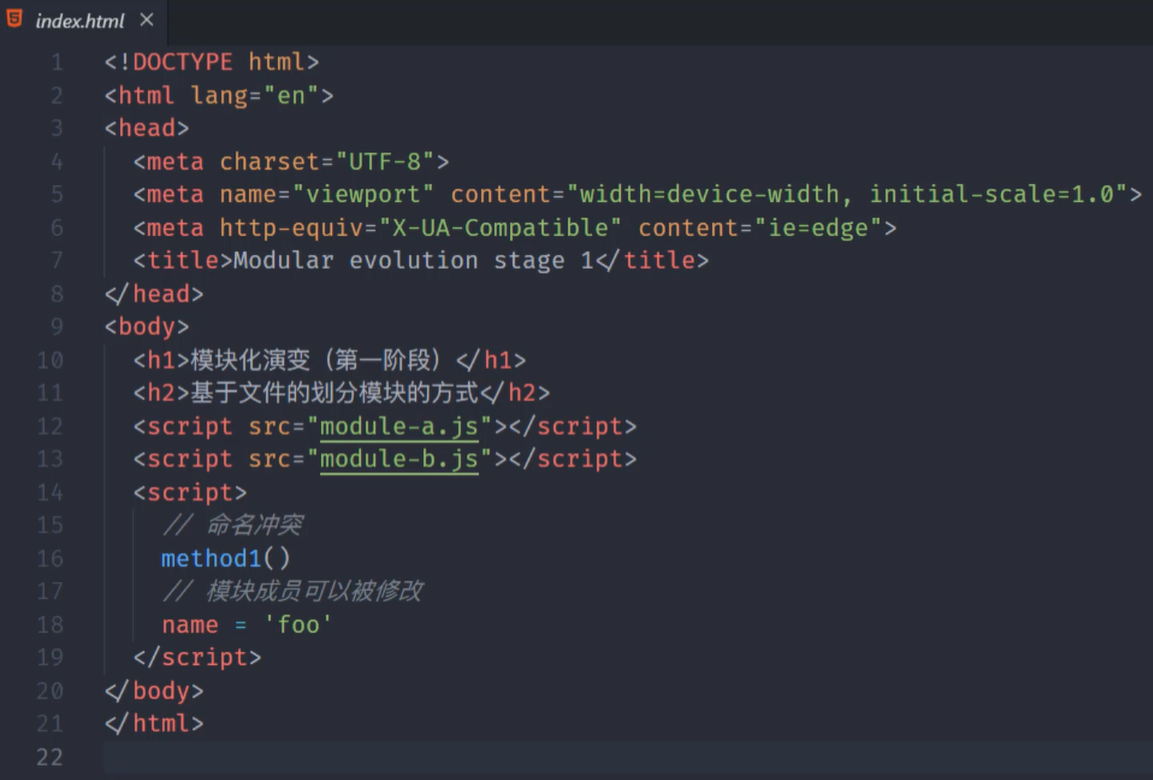Click the DOCTYPE keyword on line 1
Viewport: 1153px width, 780px height.
coord(182,62)
